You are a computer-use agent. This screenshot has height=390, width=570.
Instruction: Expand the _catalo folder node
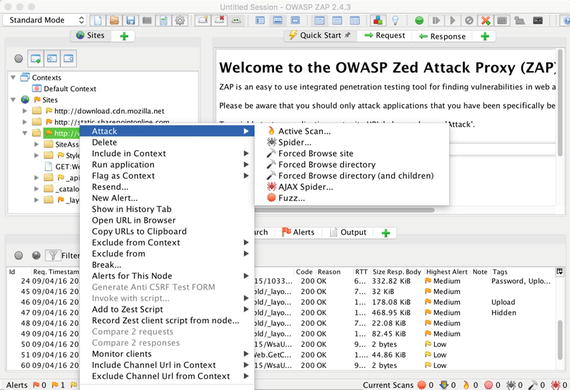point(36,189)
